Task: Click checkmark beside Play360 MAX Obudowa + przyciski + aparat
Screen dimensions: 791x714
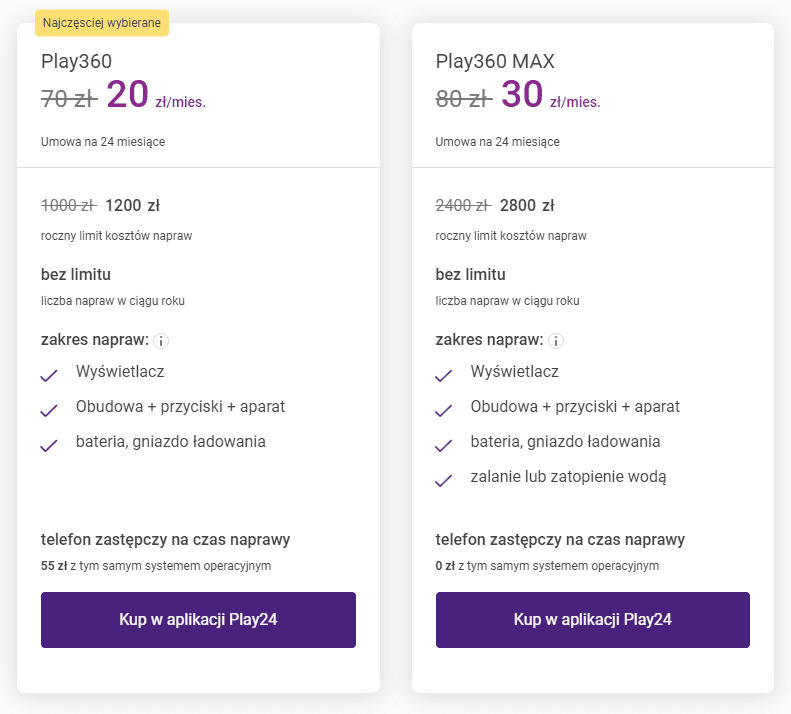Action: click(444, 411)
